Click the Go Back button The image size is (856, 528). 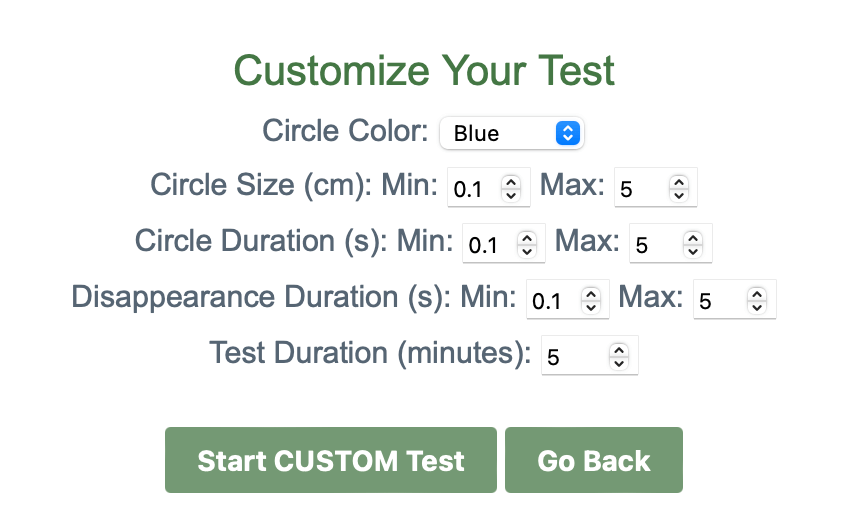pos(593,460)
